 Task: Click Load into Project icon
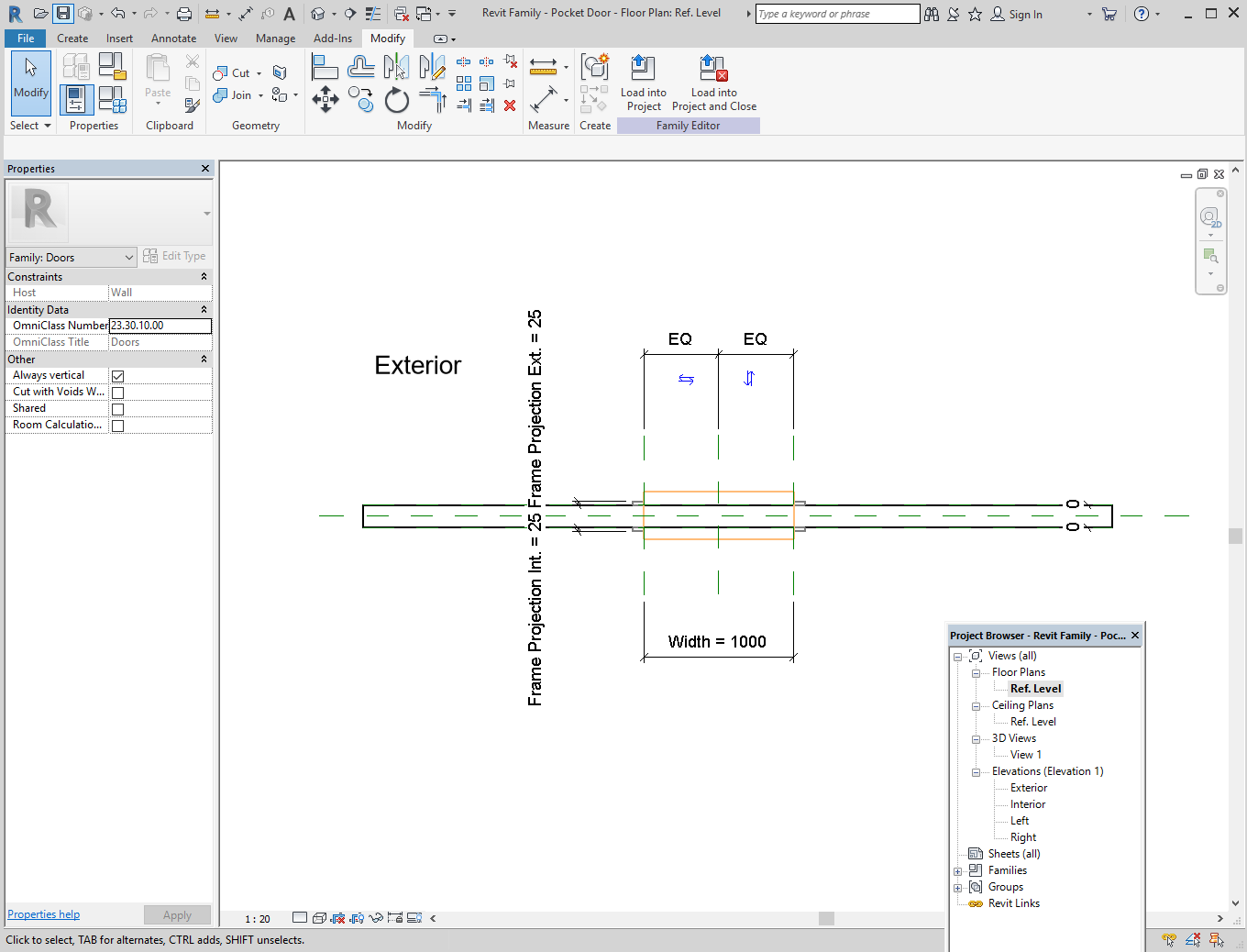644,83
